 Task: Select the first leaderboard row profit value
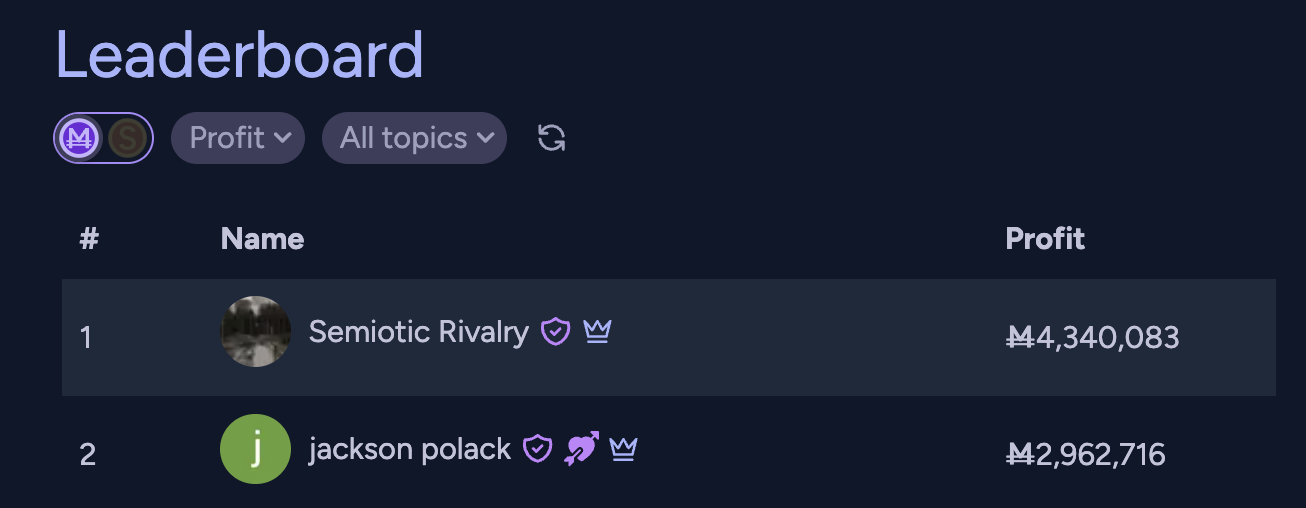click(x=1092, y=337)
